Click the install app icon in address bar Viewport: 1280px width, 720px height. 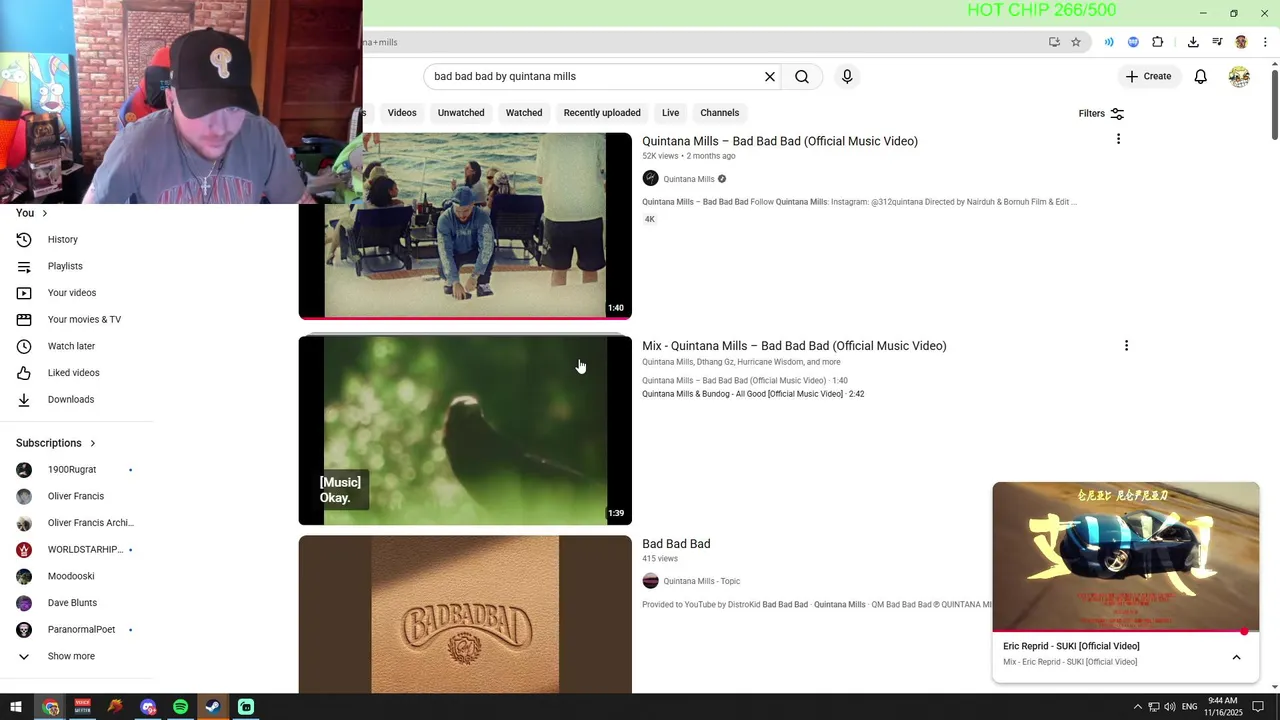click(1054, 42)
